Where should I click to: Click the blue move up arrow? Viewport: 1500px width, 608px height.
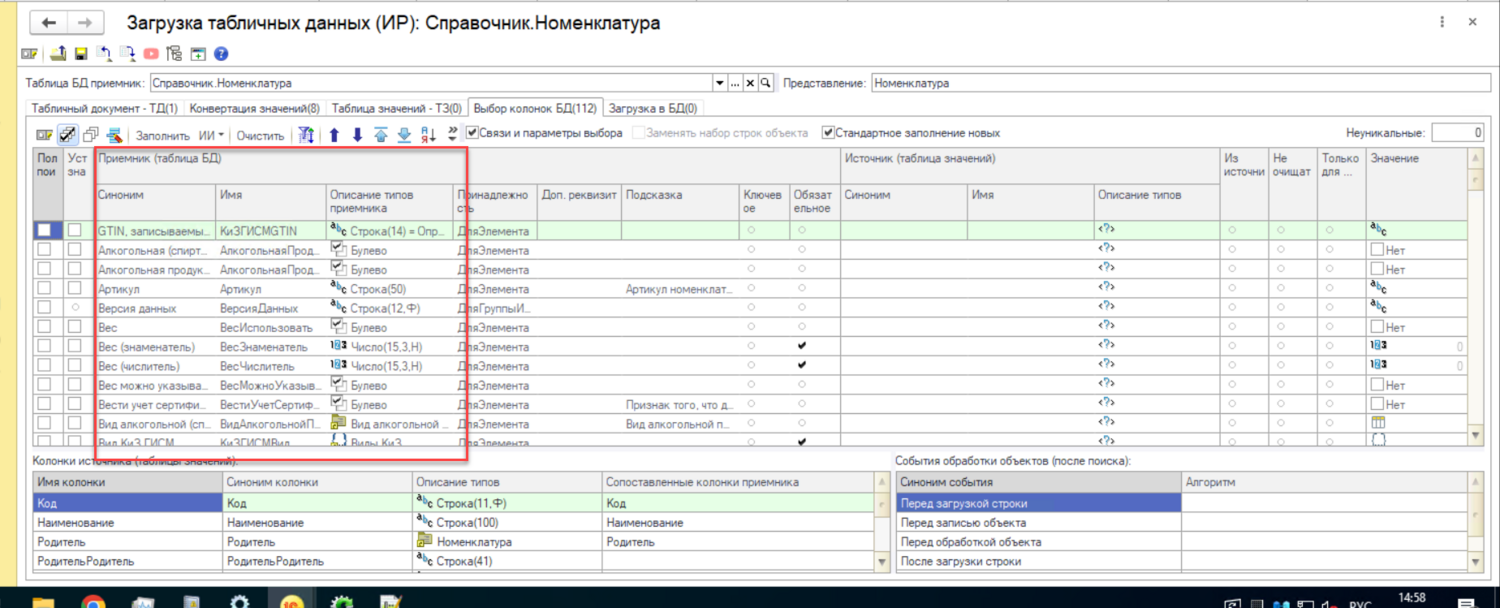click(x=334, y=135)
